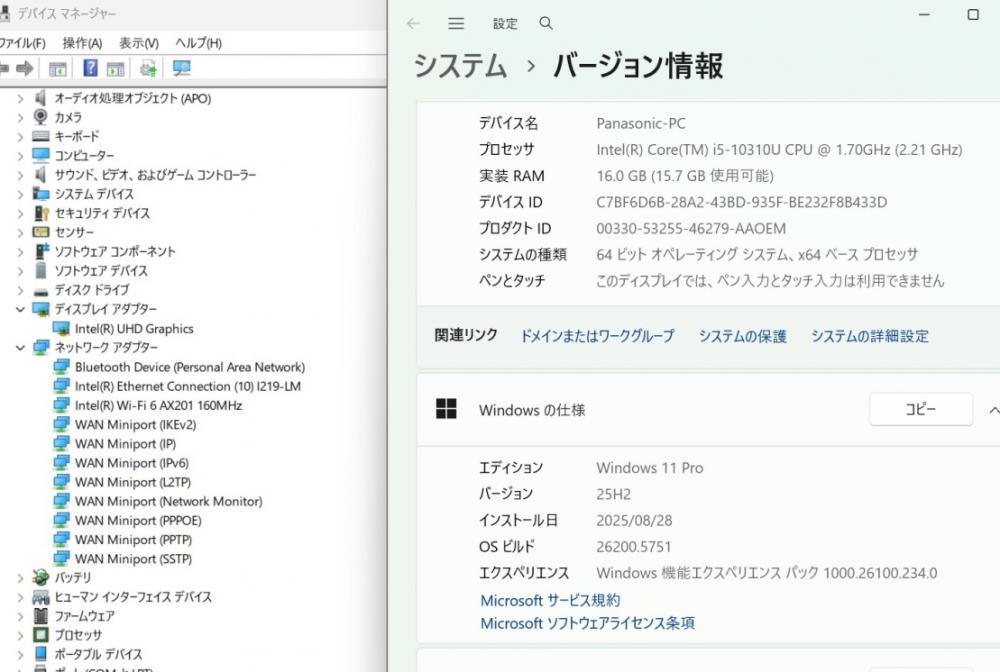Expand the オーディオ処理オブジェクト (APO) node
1000x672 pixels.
[x=20, y=98]
